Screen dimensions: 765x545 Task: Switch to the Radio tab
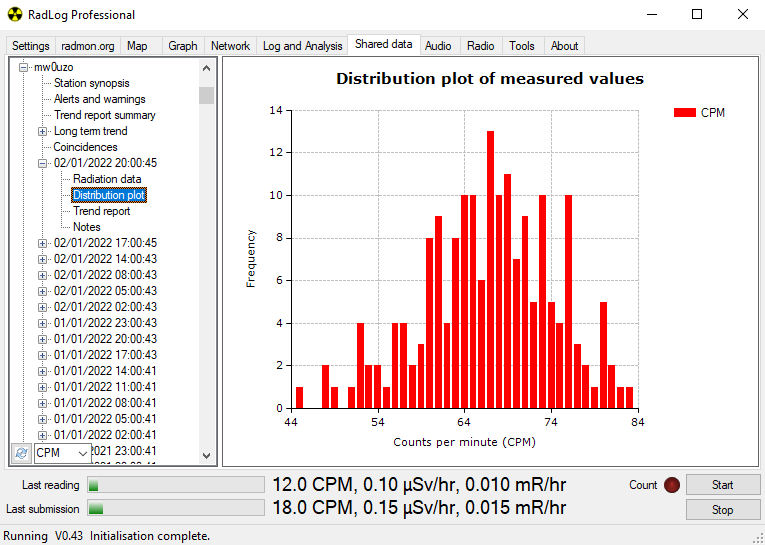click(x=481, y=46)
